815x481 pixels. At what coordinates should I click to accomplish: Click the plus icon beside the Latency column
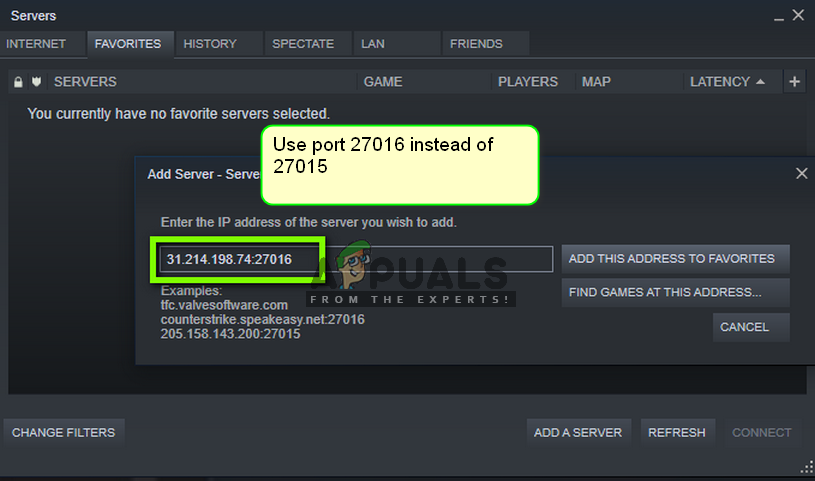(794, 82)
